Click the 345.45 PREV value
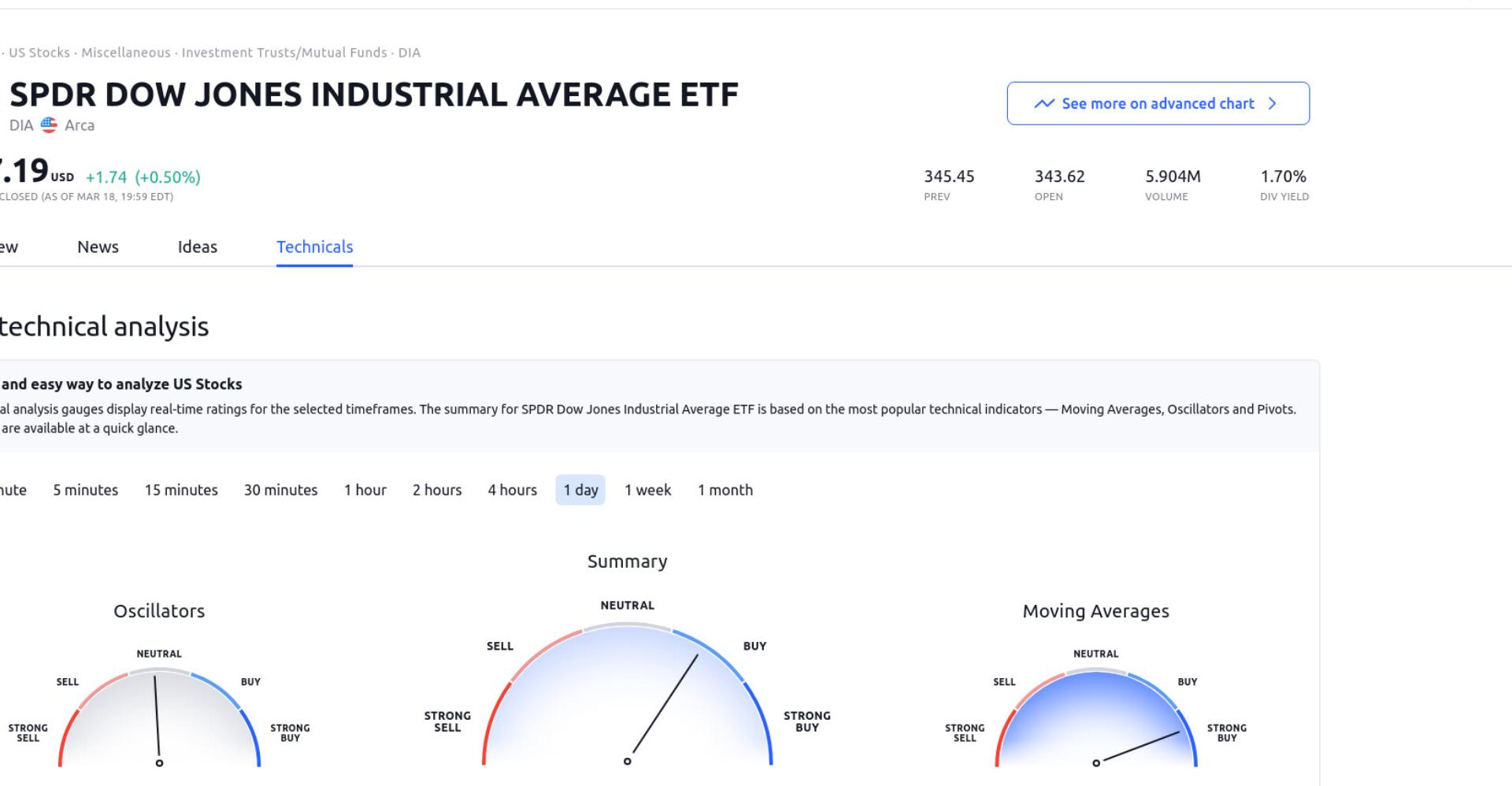 [x=949, y=176]
